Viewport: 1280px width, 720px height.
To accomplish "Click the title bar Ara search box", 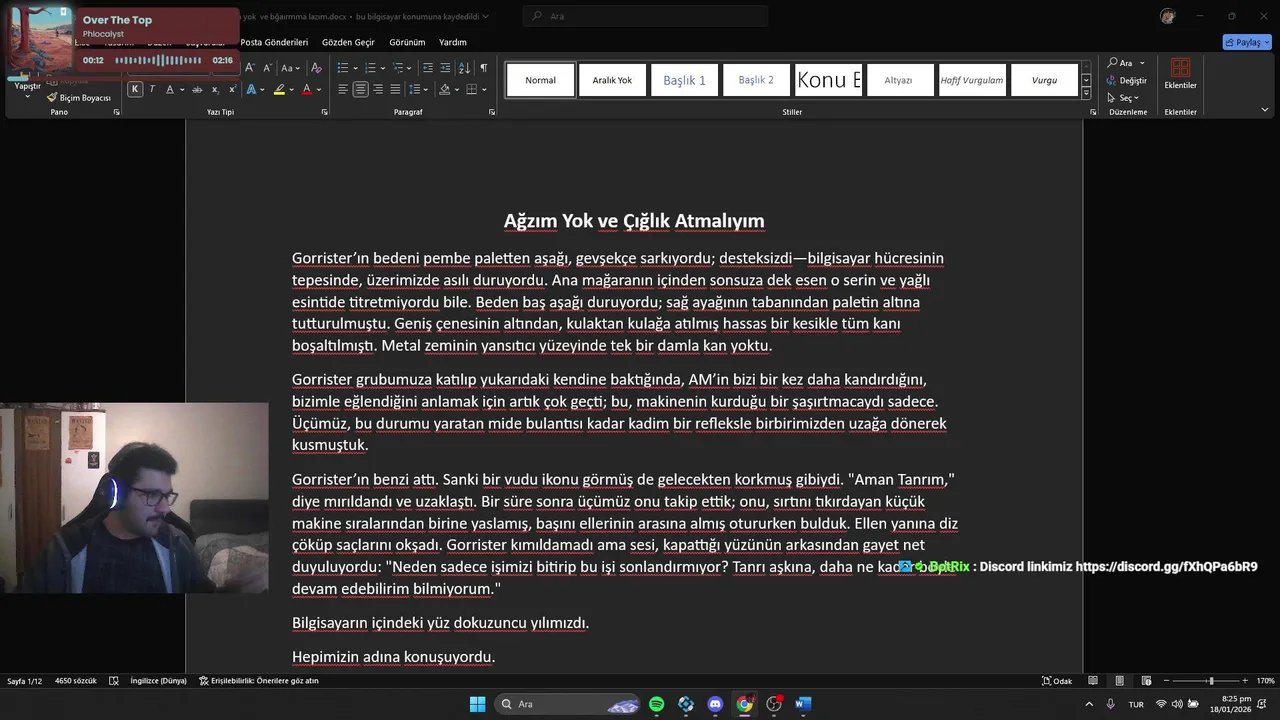I will coord(646,16).
